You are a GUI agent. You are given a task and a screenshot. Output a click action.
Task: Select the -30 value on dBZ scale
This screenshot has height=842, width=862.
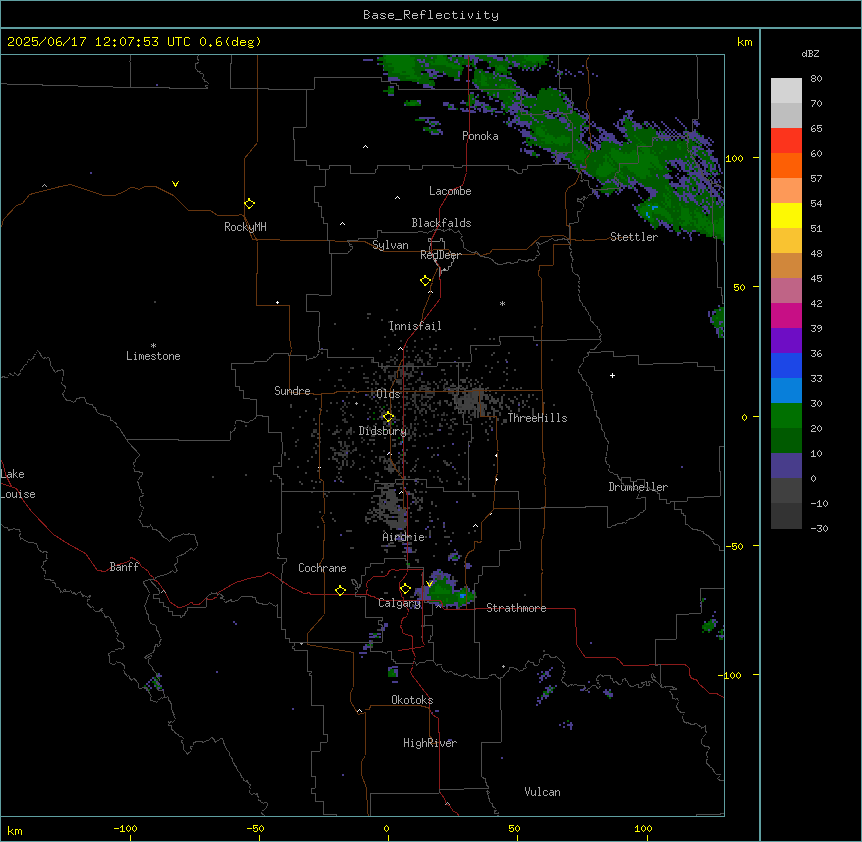[819, 528]
